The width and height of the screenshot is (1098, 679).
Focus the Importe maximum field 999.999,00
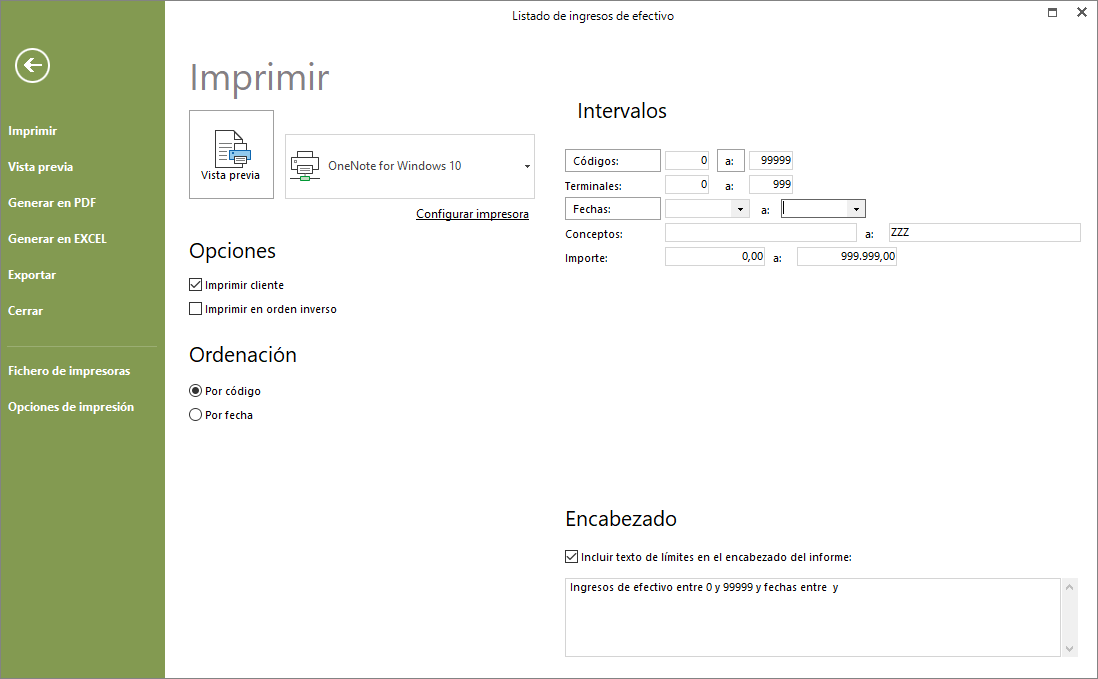point(847,257)
